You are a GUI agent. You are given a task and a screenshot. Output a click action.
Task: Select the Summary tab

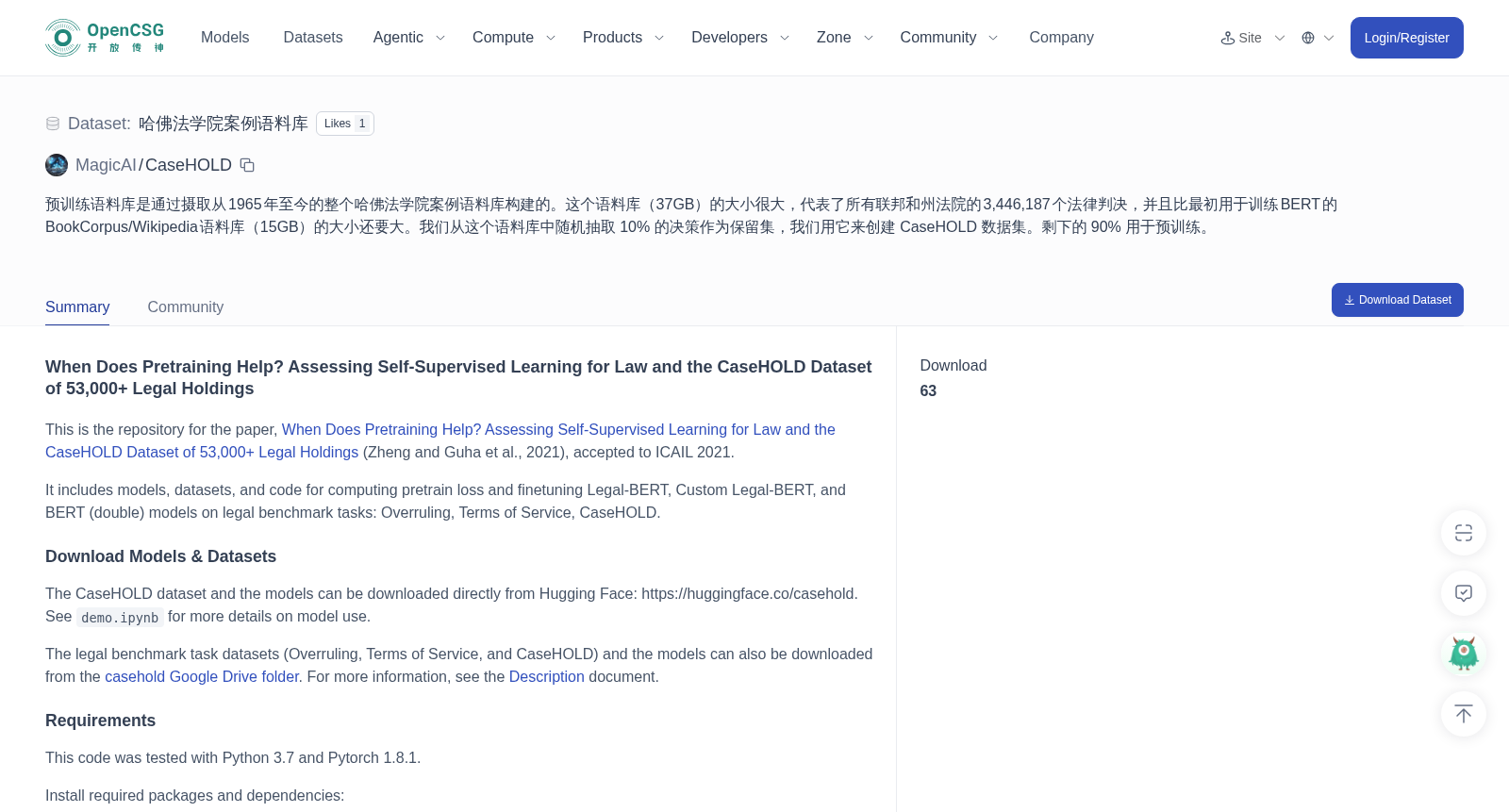click(77, 307)
